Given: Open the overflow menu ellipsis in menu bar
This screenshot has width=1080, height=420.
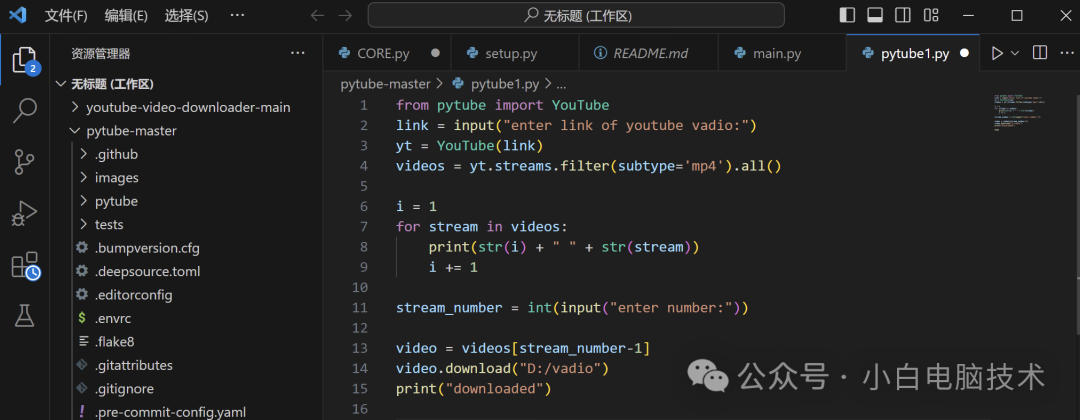Looking at the screenshot, I should pyautogui.click(x=236, y=15).
